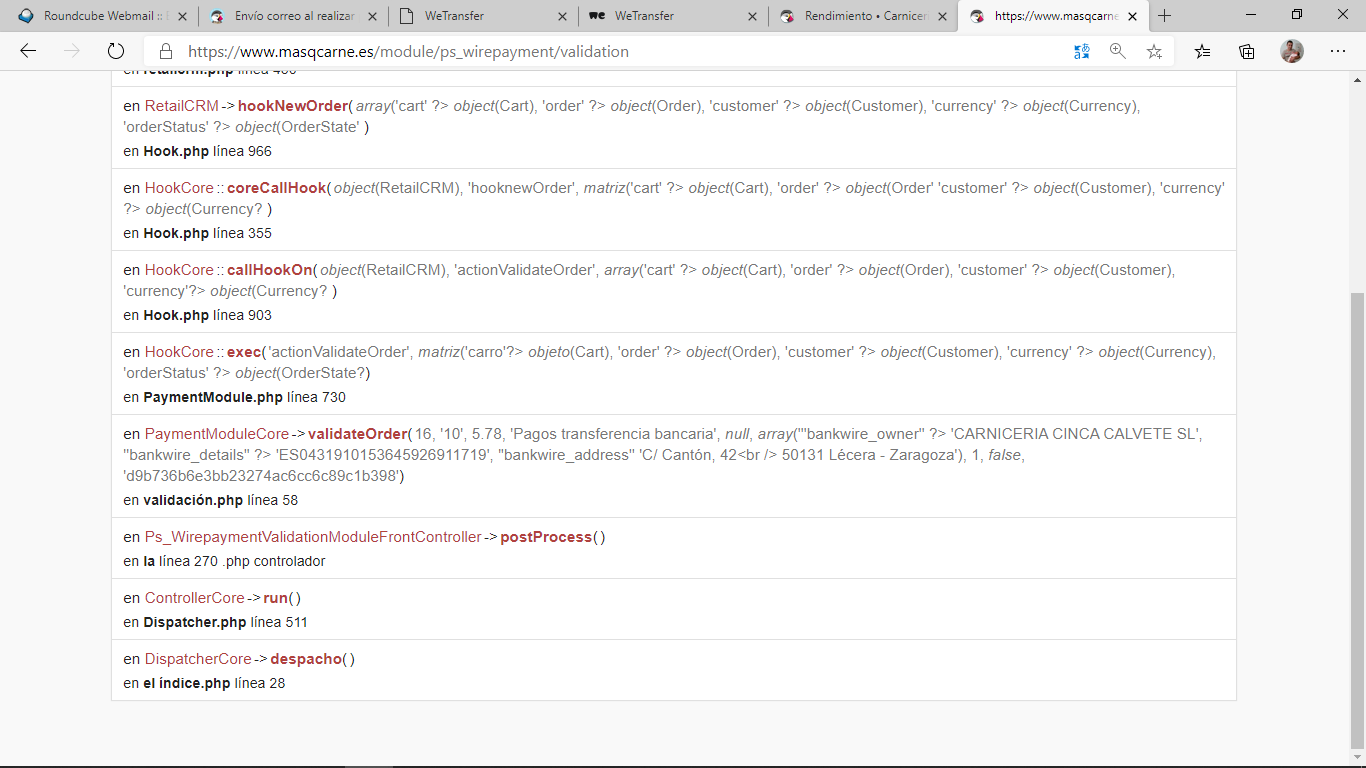
Task: Close the active masqcarne tab
Action: 1132,16
